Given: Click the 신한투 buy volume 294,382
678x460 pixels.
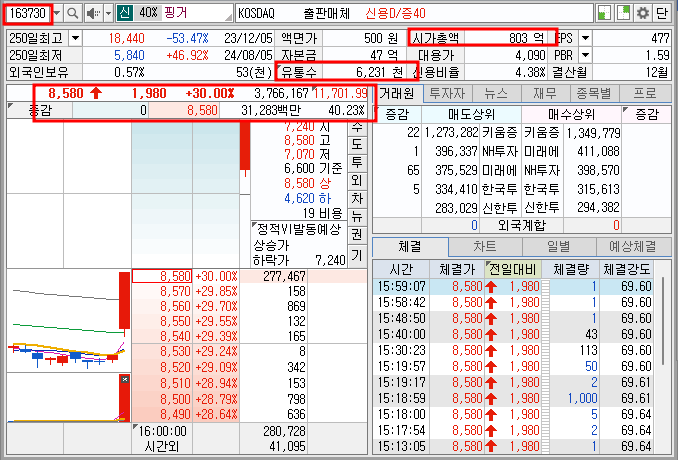Looking at the screenshot, I should tap(598, 208).
